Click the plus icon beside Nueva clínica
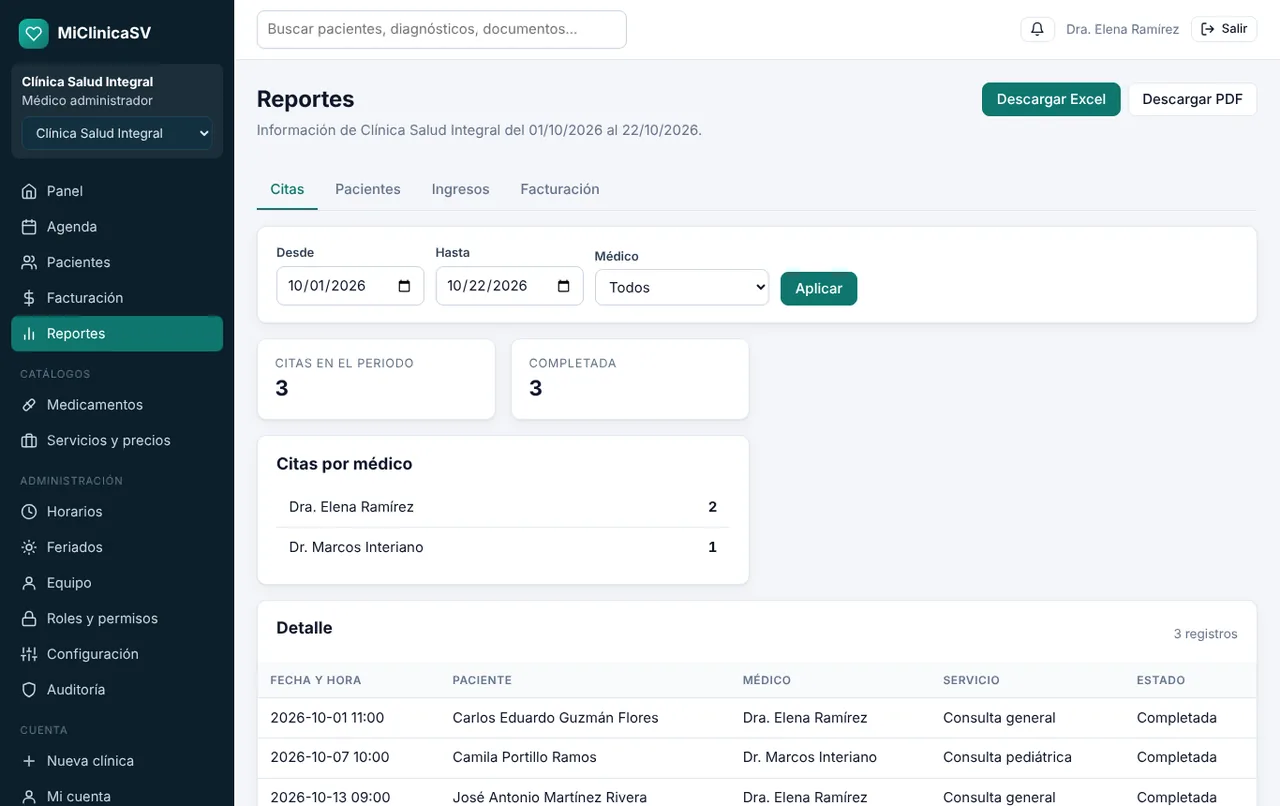This screenshot has width=1280, height=806. pyautogui.click(x=29, y=761)
